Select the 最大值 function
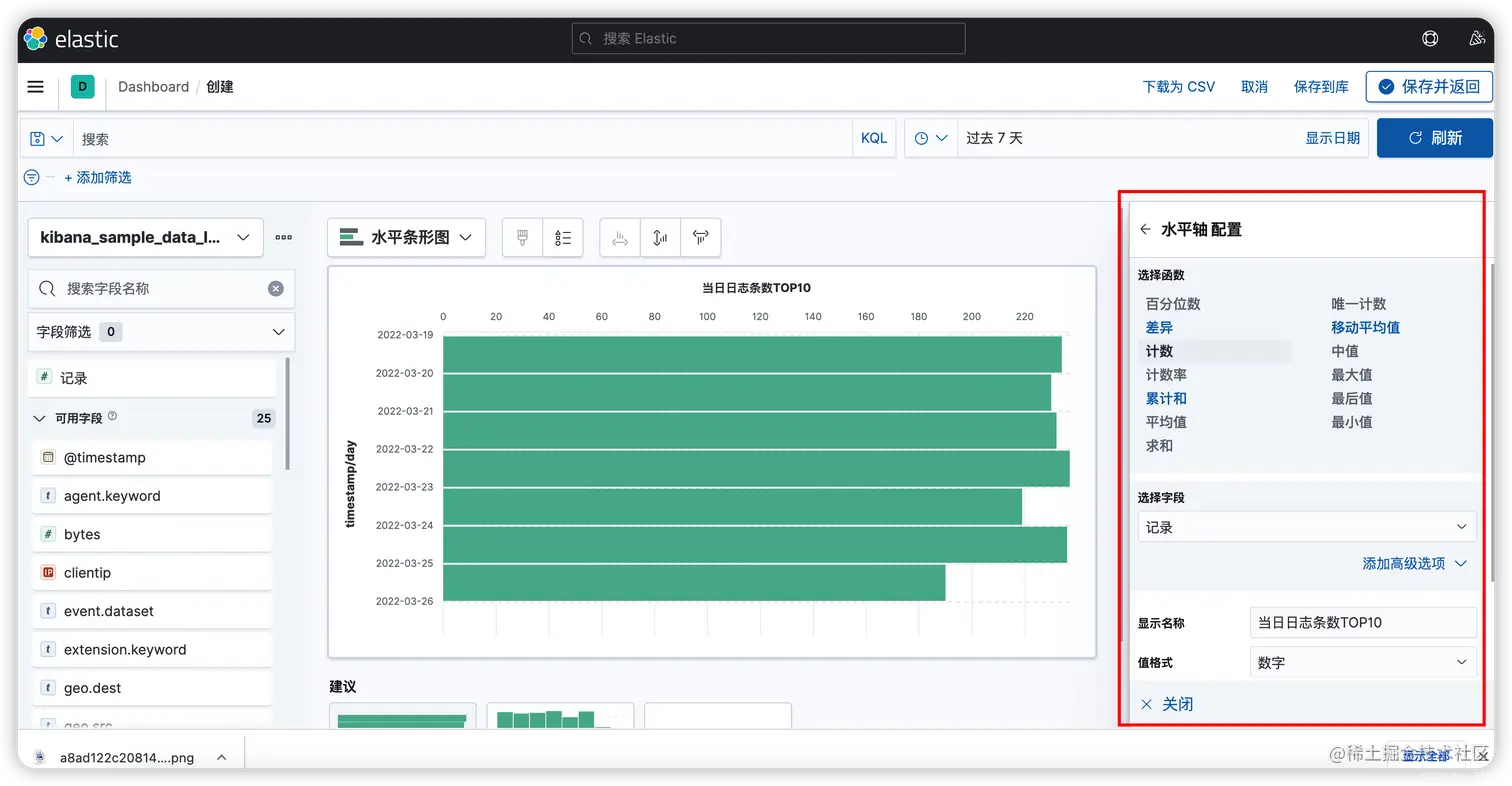 tap(1352, 374)
